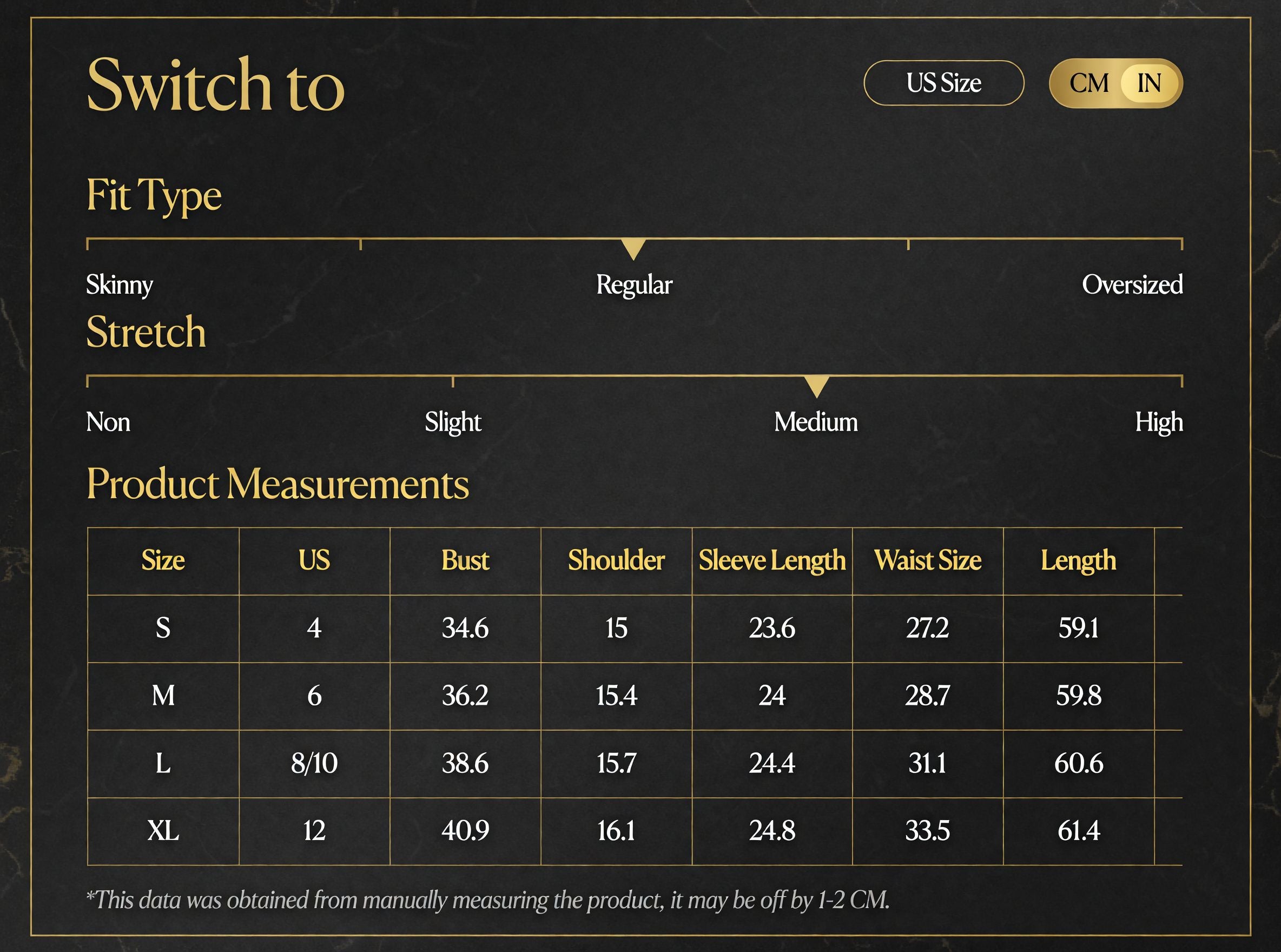Click the manual measuring disclaimer note
Screen dimensions: 1281x952
pyautogui.click(x=487, y=900)
